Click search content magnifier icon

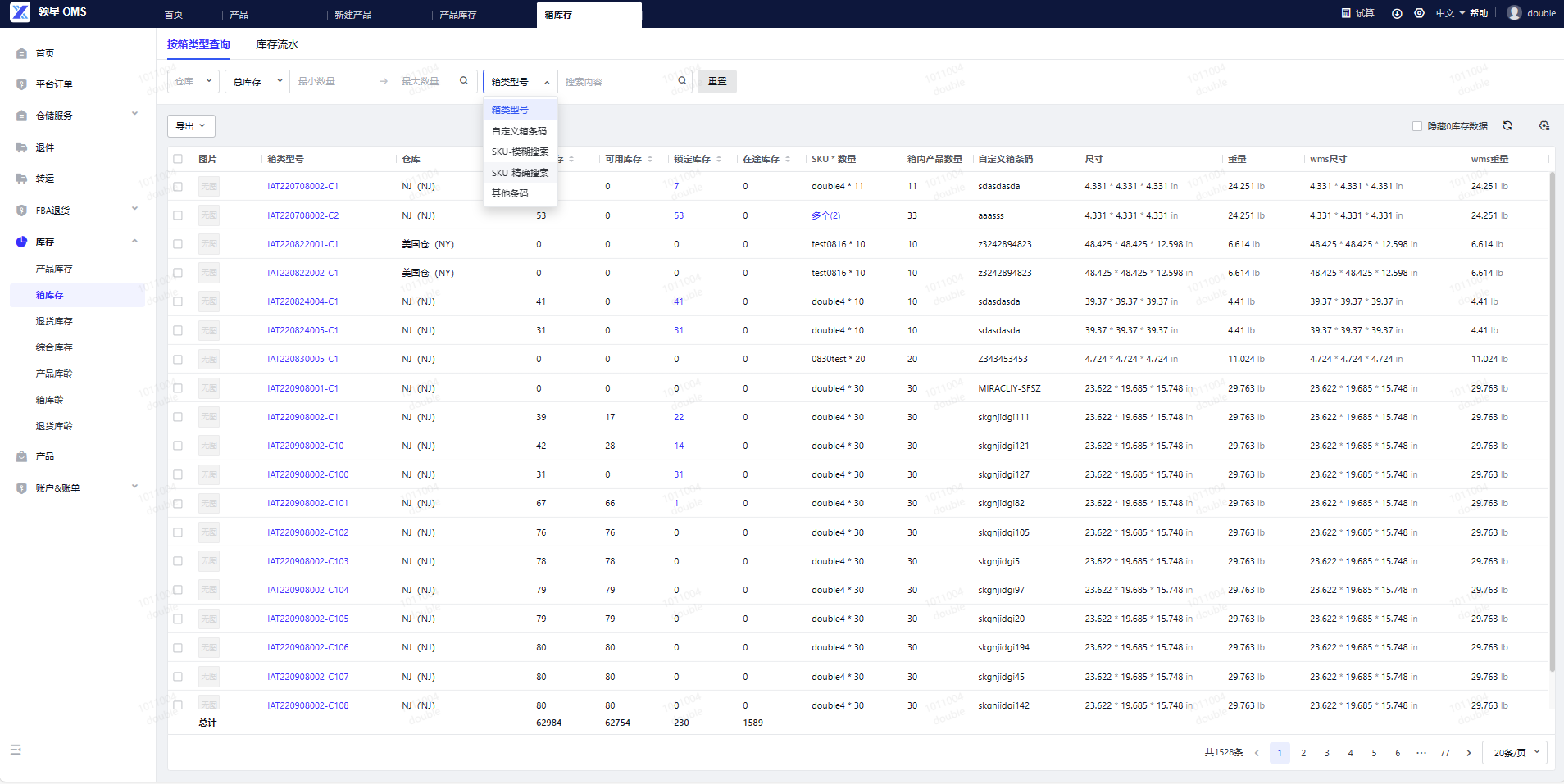[x=682, y=80]
